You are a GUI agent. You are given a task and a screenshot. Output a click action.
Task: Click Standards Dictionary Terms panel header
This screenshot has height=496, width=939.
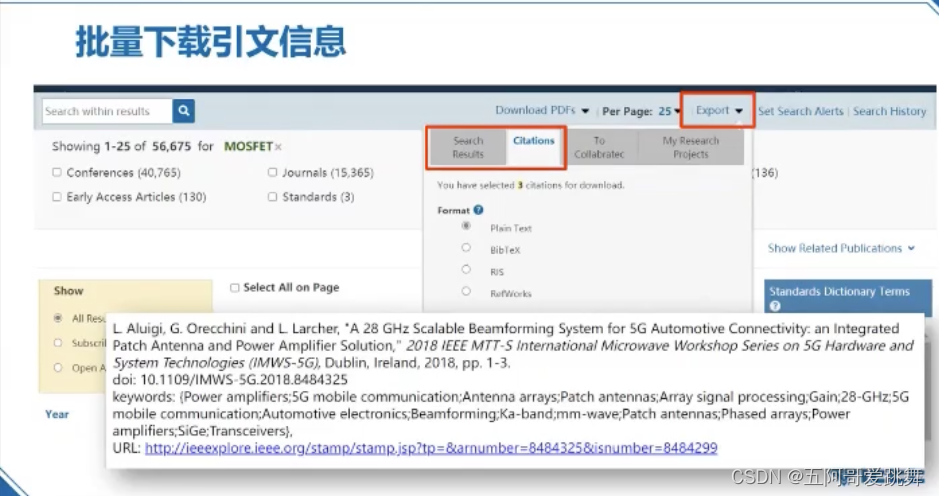pyautogui.click(x=847, y=298)
